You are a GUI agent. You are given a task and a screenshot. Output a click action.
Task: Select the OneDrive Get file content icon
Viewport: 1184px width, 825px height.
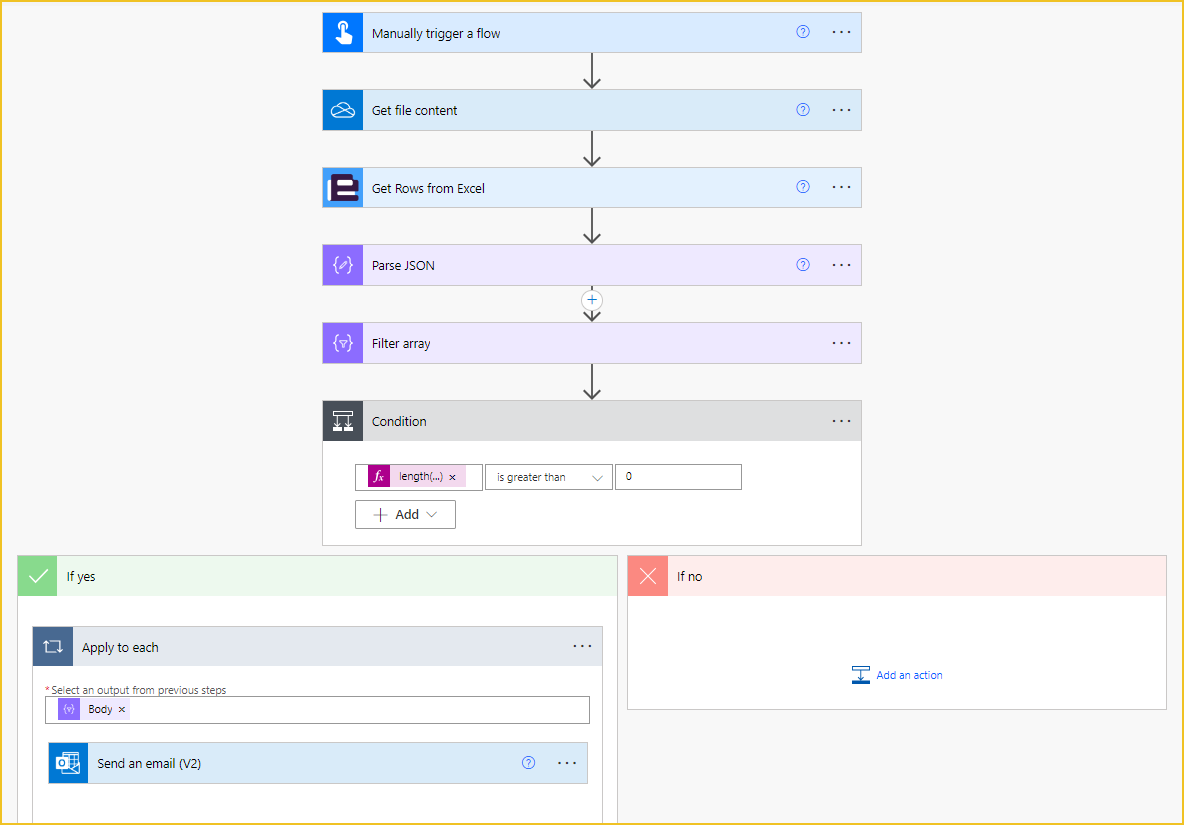(x=343, y=110)
